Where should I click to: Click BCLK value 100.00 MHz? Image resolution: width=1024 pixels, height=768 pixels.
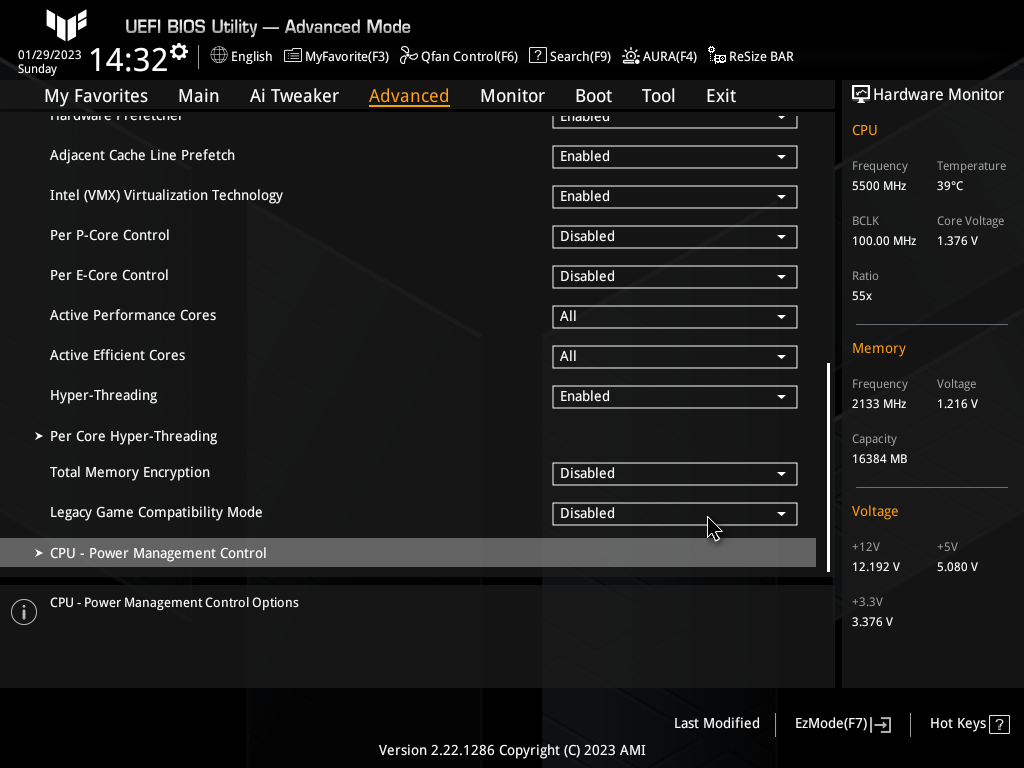click(x=884, y=241)
